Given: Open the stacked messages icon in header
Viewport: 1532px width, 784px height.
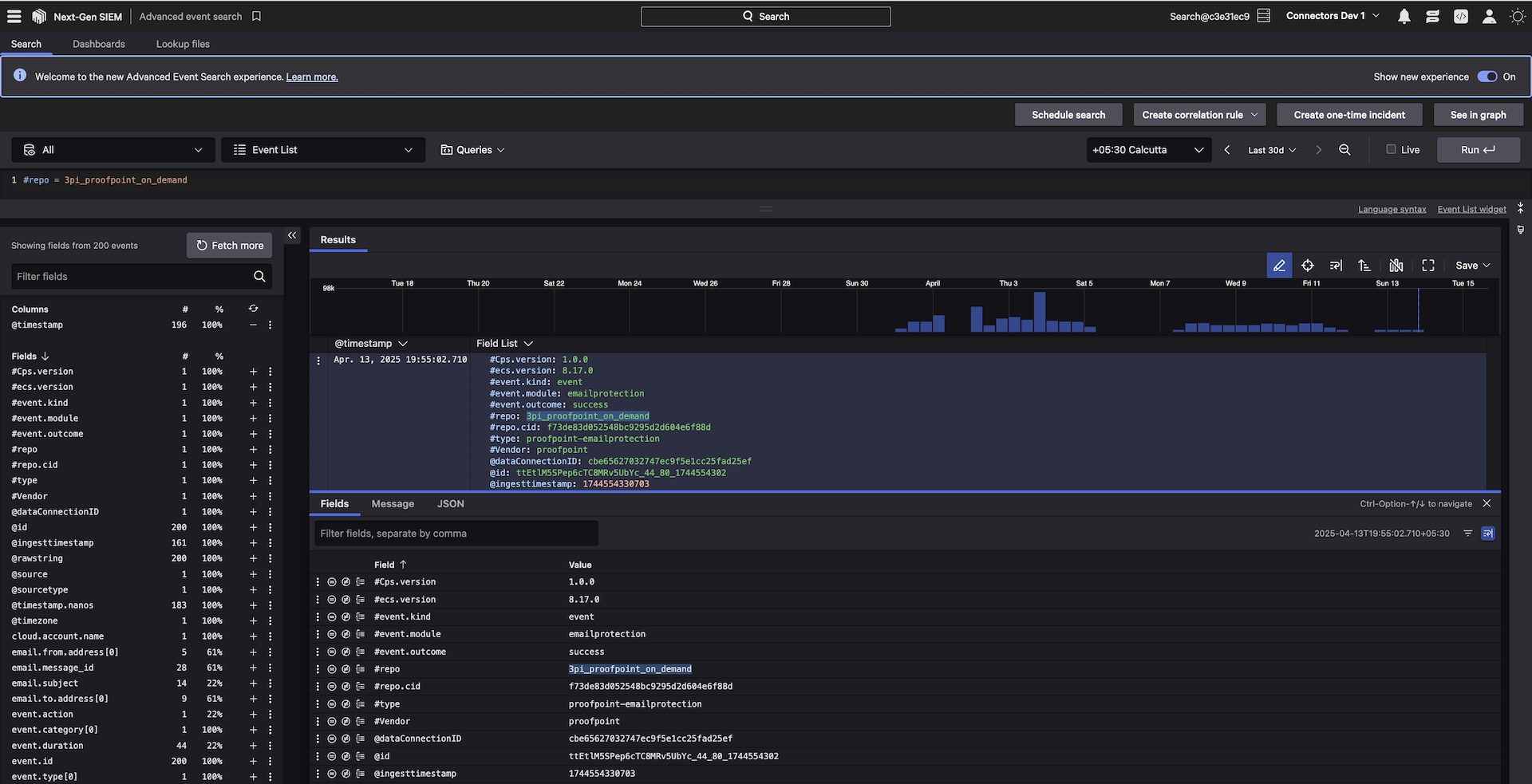Looking at the screenshot, I should coord(1432,16).
